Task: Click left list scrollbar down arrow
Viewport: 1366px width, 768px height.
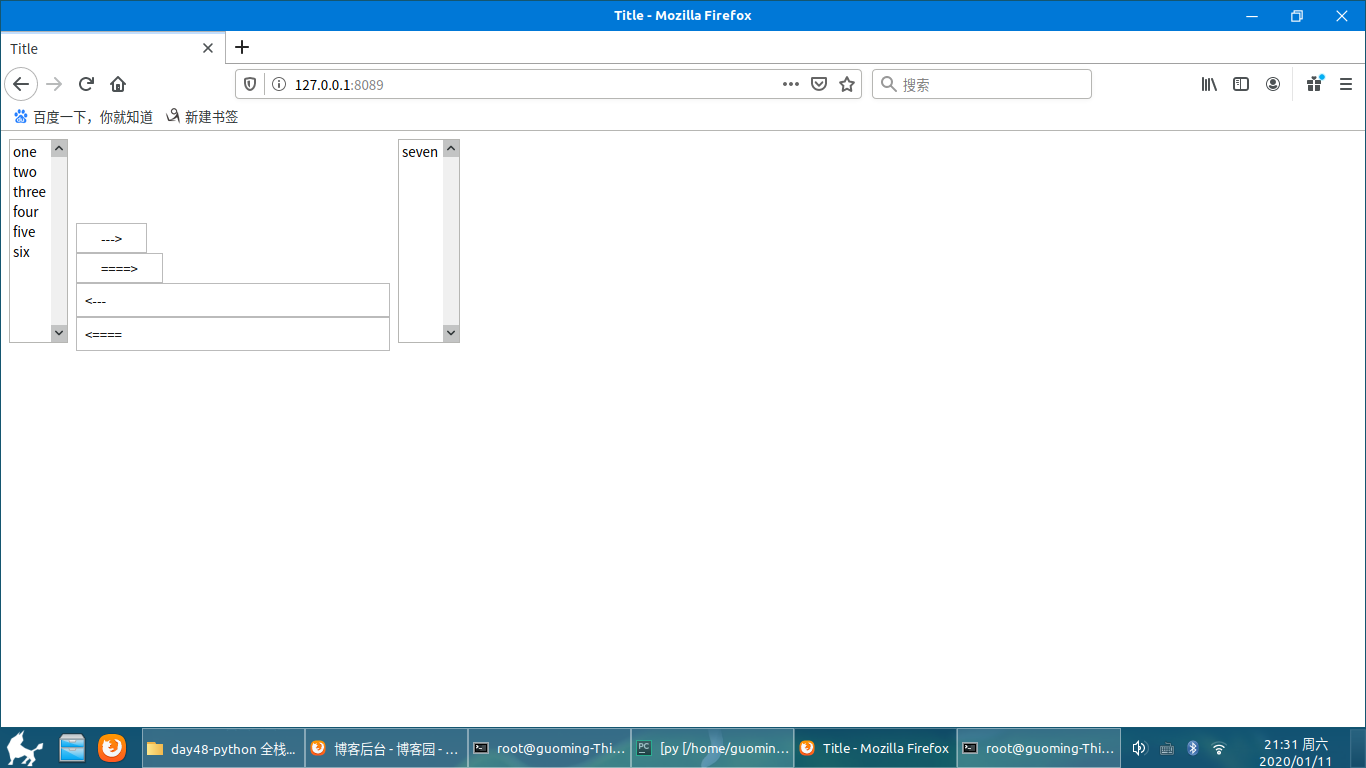Action: pos(59,333)
